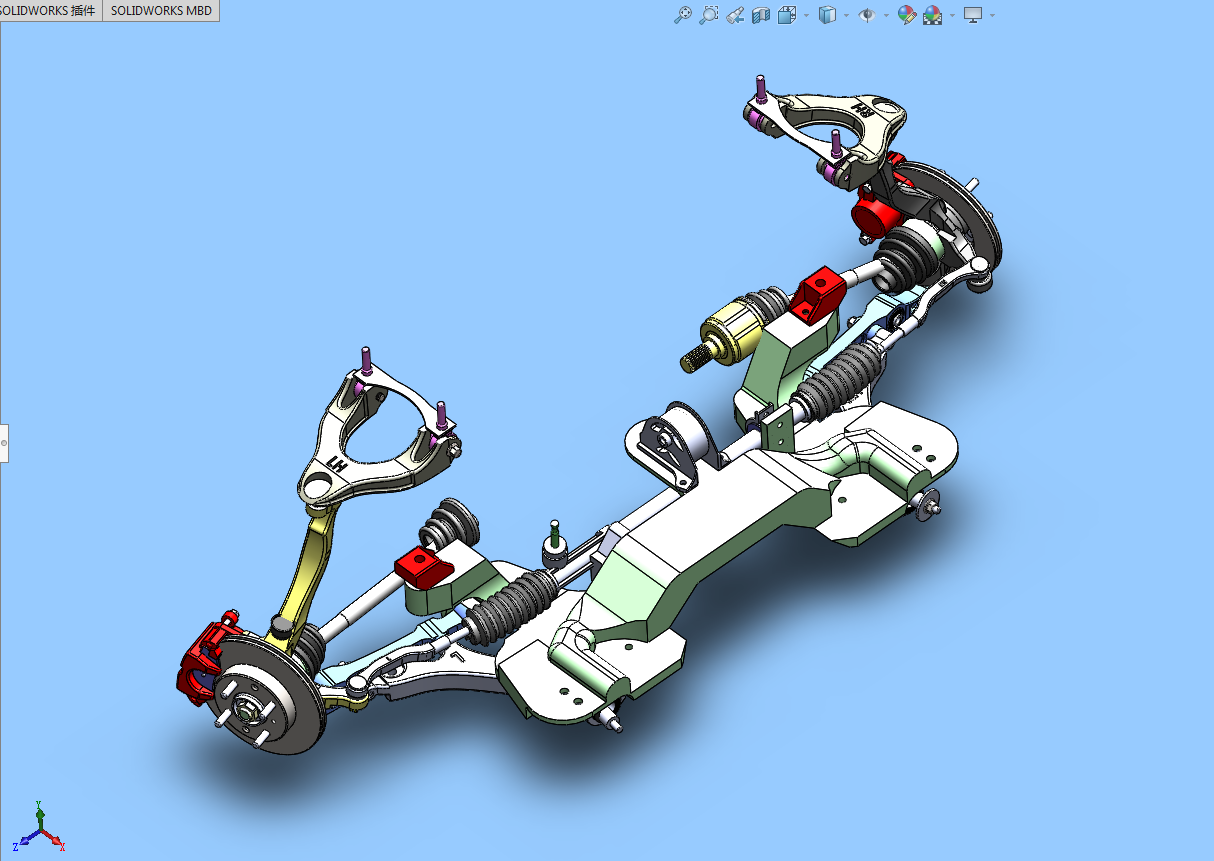Click the Apply Scene icon

point(932,15)
